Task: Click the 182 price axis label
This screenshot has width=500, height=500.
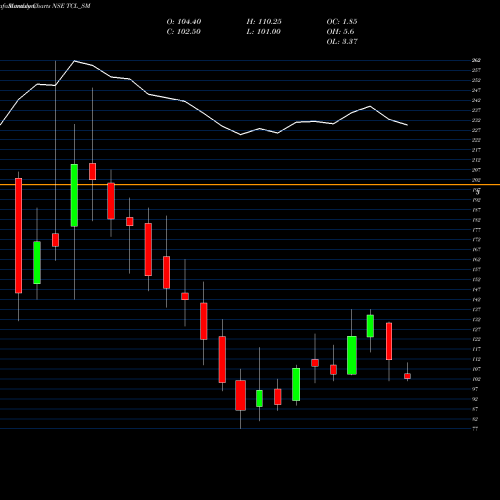Action: [476, 220]
